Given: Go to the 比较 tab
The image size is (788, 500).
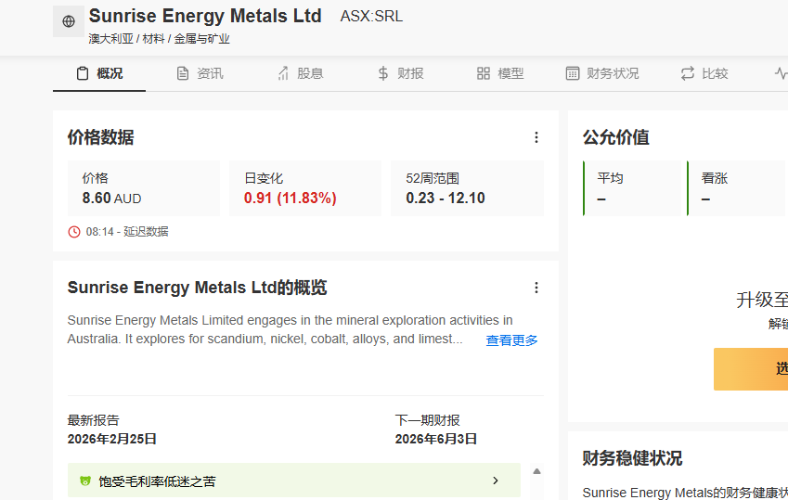Looking at the screenshot, I should click(x=704, y=73).
